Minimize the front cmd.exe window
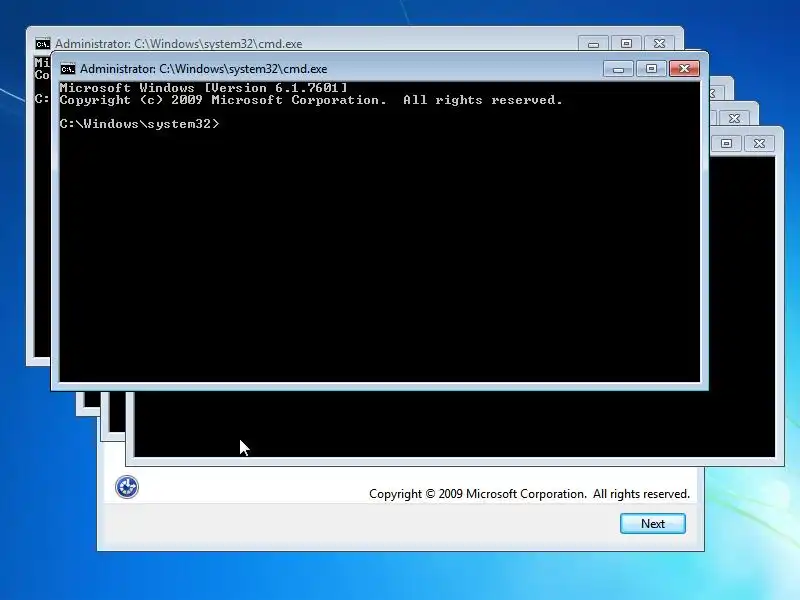Viewport: 800px width, 600px height. pyautogui.click(x=618, y=68)
